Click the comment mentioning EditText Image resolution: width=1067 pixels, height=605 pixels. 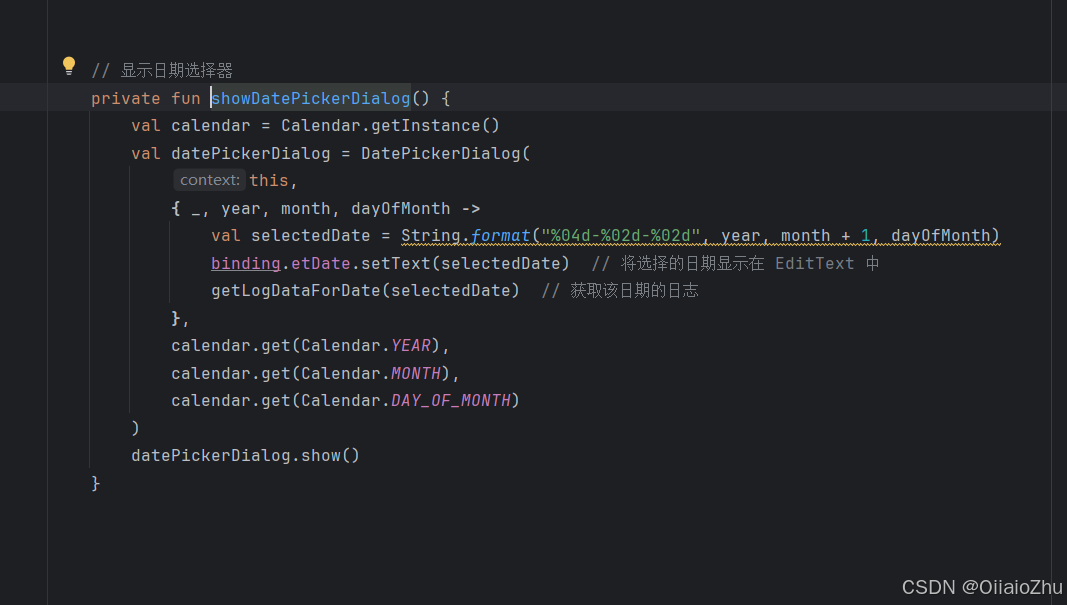736,263
